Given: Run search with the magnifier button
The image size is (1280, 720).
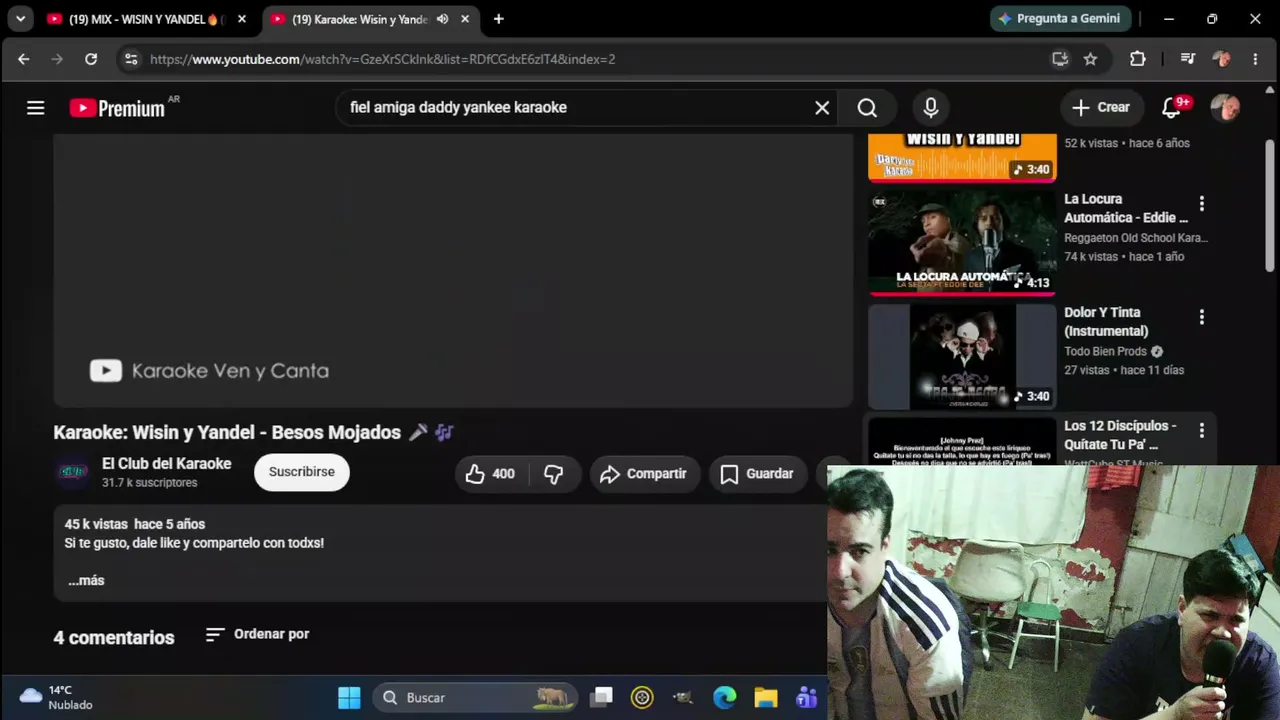Looking at the screenshot, I should coord(867,108).
